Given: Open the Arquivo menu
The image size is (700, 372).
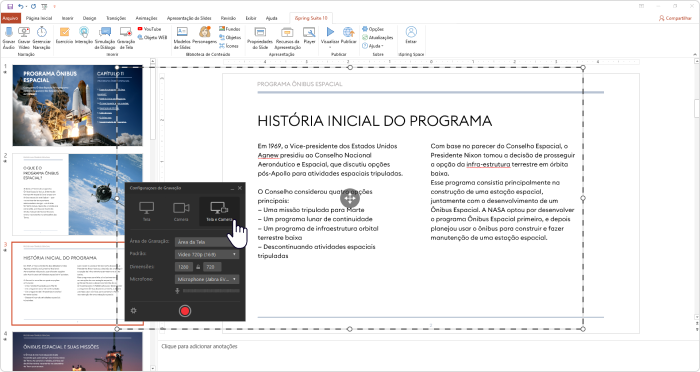Looking at the screenshot, I should tap(10, 18).
